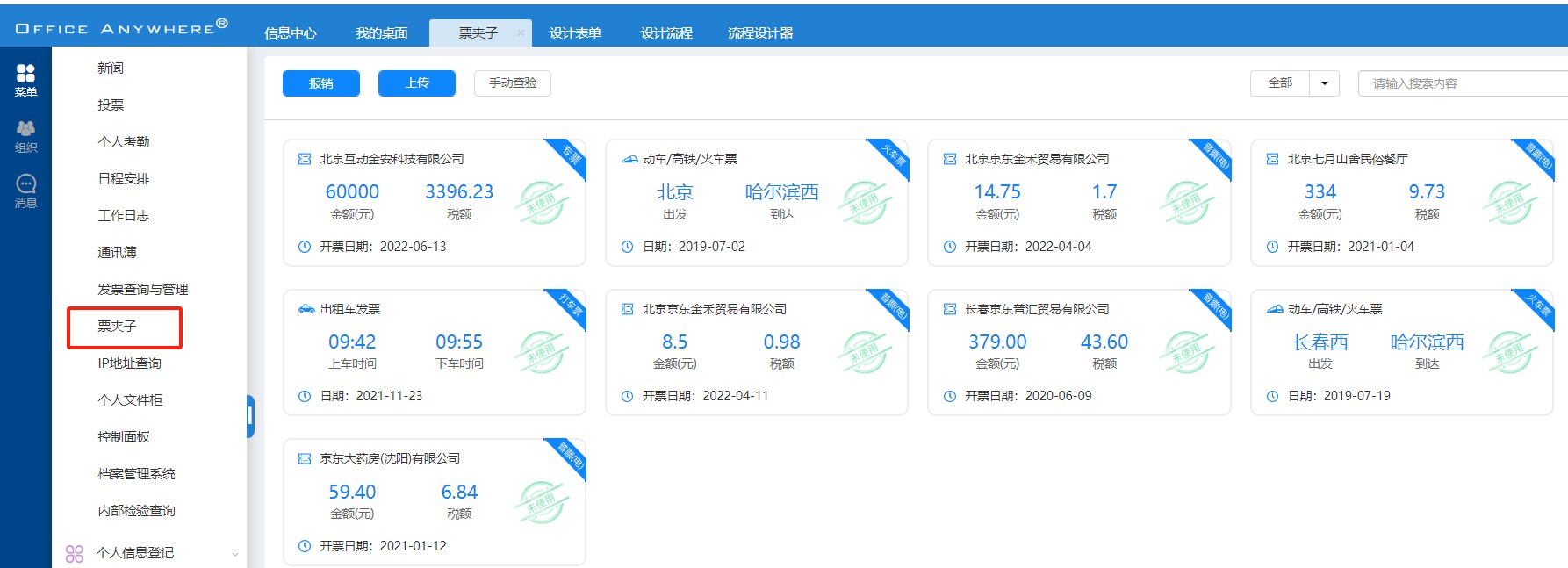Open 新闻 in sidebar menu
Image resolution: width=1568 pixels, height=568 pixels.
pos(111,68)
